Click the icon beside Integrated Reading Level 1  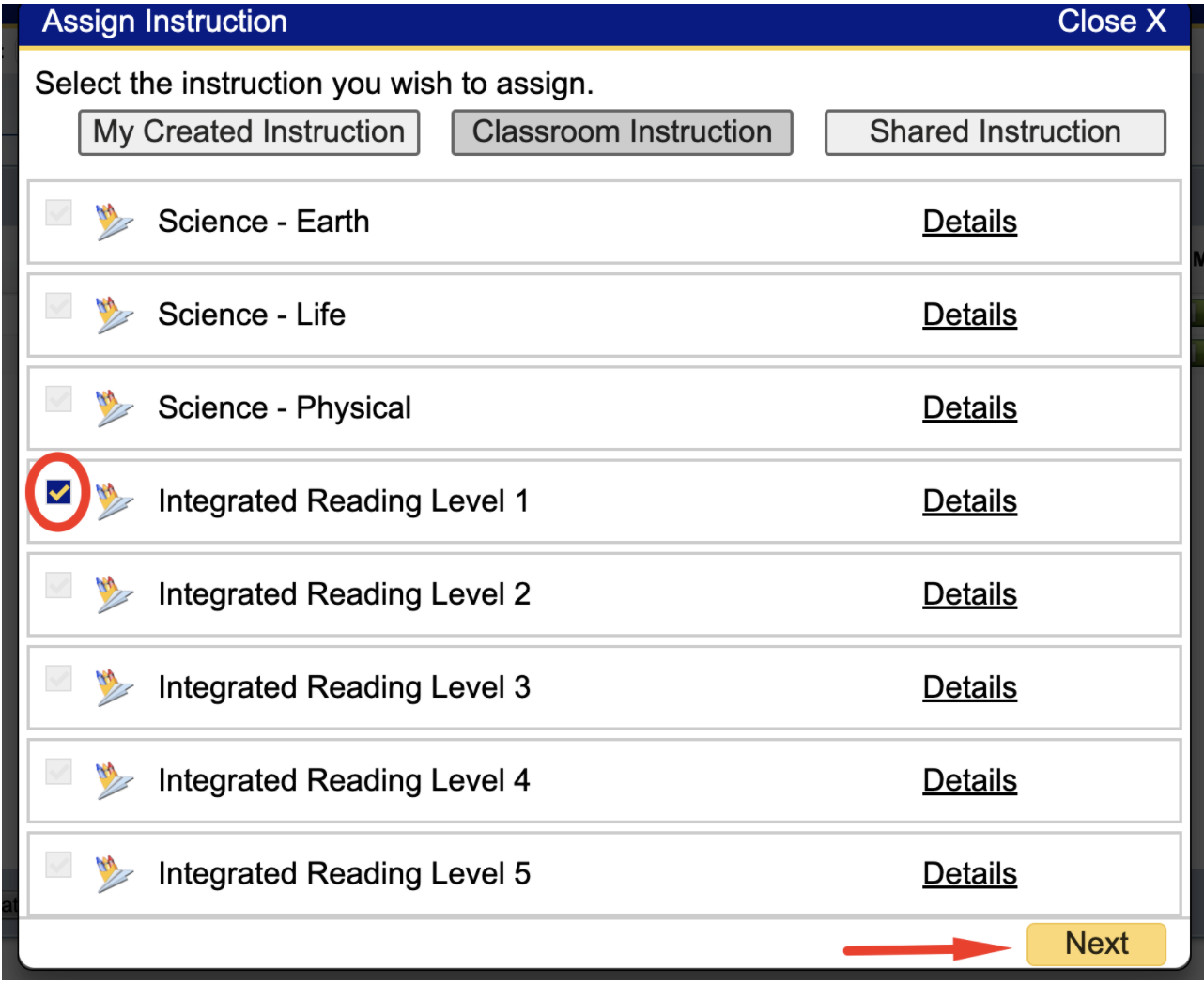pyautogui.click(x=116, y=501)
